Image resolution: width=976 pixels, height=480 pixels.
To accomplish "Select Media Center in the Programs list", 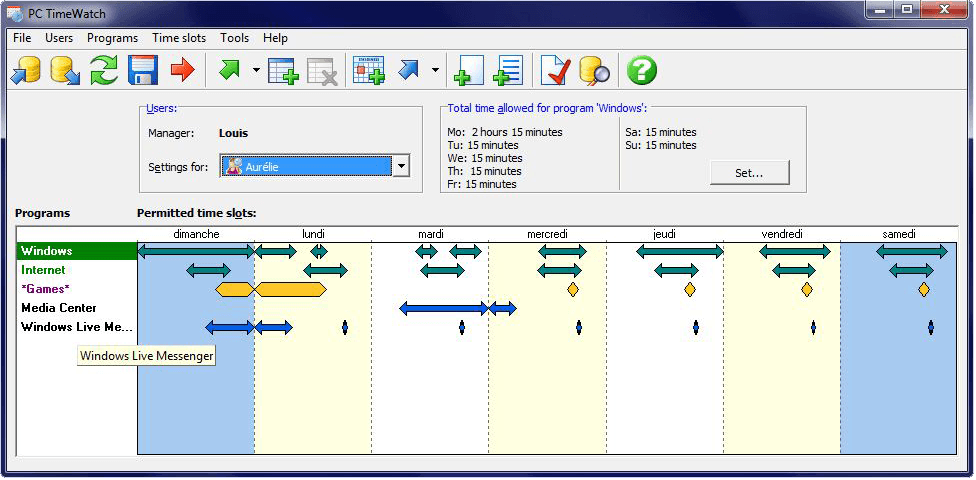I will click(59, 308).
